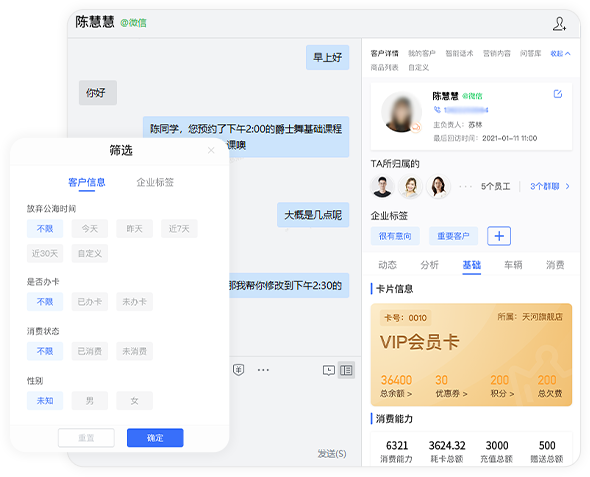Select 自定义 time filter option

[90, 253]
